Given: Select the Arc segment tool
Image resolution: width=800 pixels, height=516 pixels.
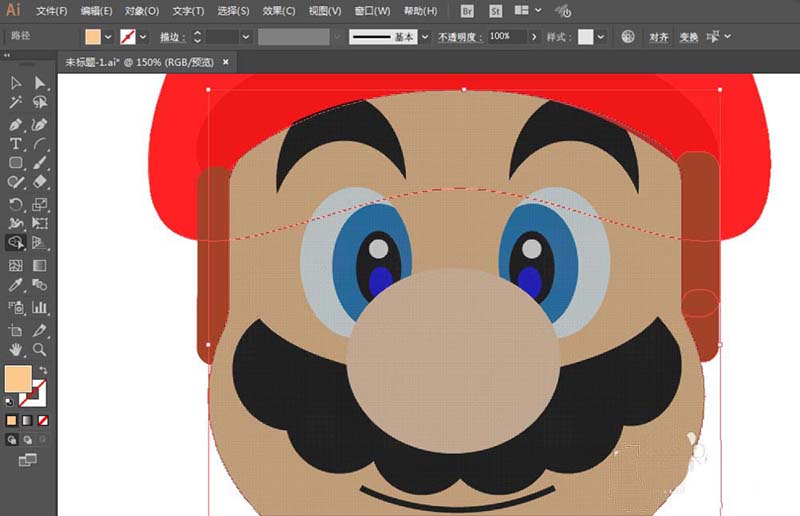Looking at the screenshot, I should 39,144.
